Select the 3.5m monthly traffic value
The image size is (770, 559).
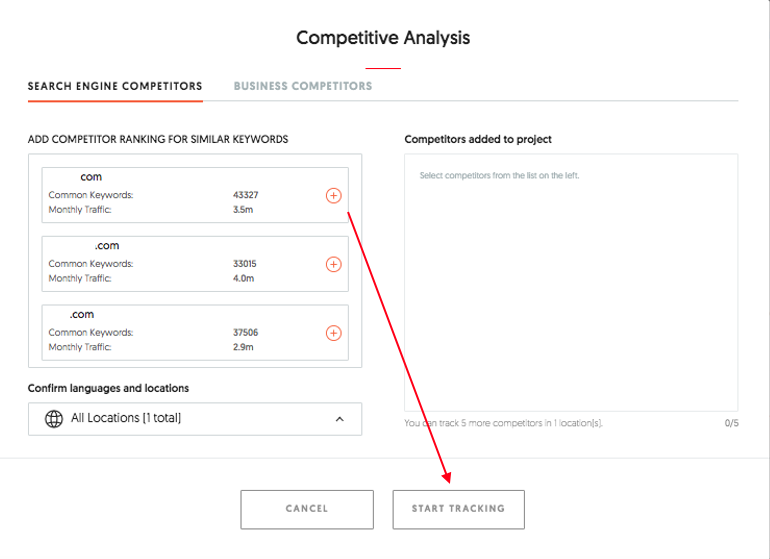coord(243,209)
